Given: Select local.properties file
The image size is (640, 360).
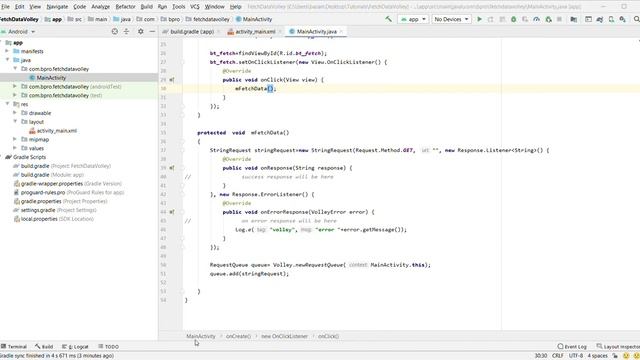Looking at the screenshot, I should (x=53, y=219).
